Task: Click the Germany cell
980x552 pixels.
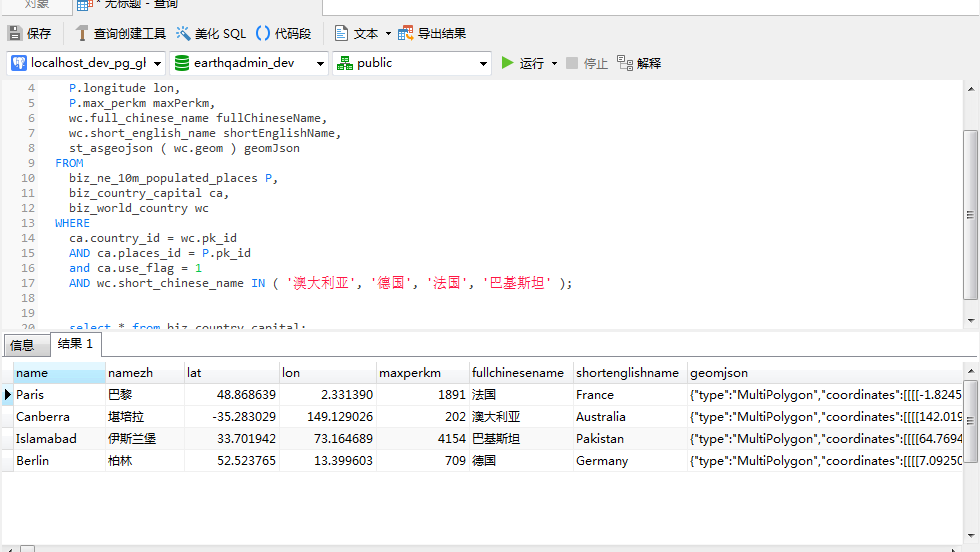Action: 630,461
